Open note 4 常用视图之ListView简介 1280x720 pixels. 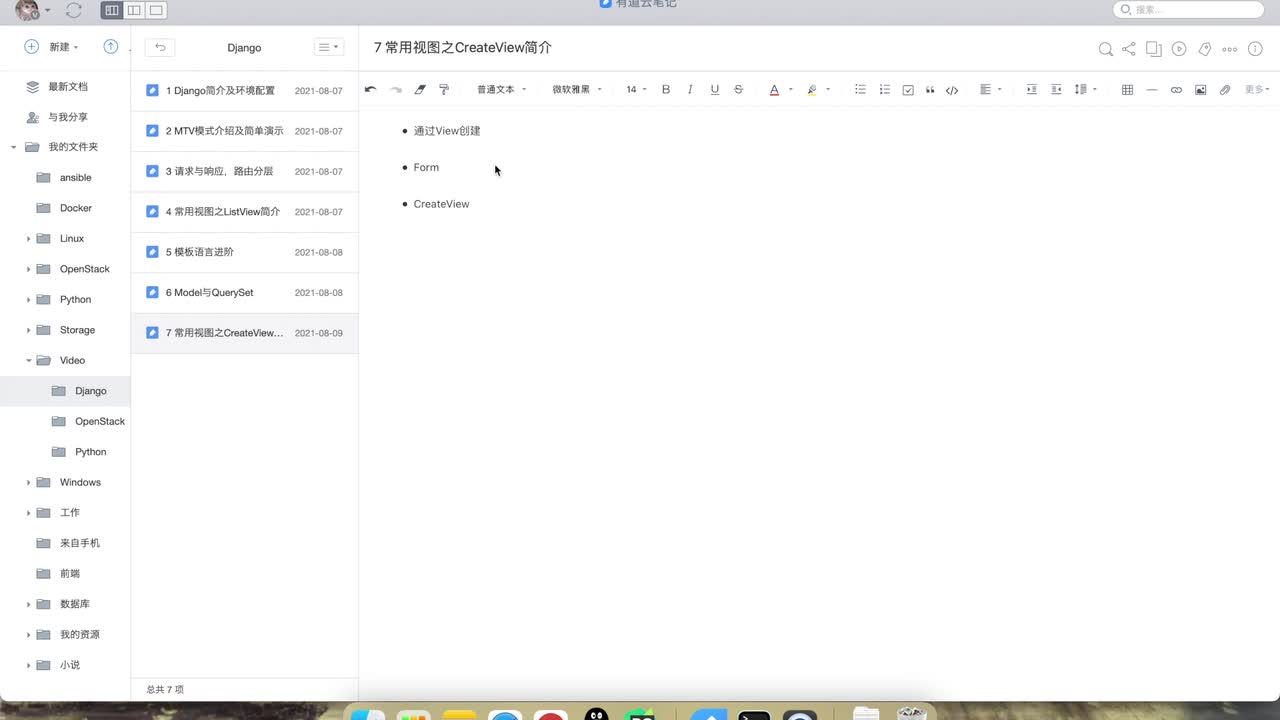(245, 212)
